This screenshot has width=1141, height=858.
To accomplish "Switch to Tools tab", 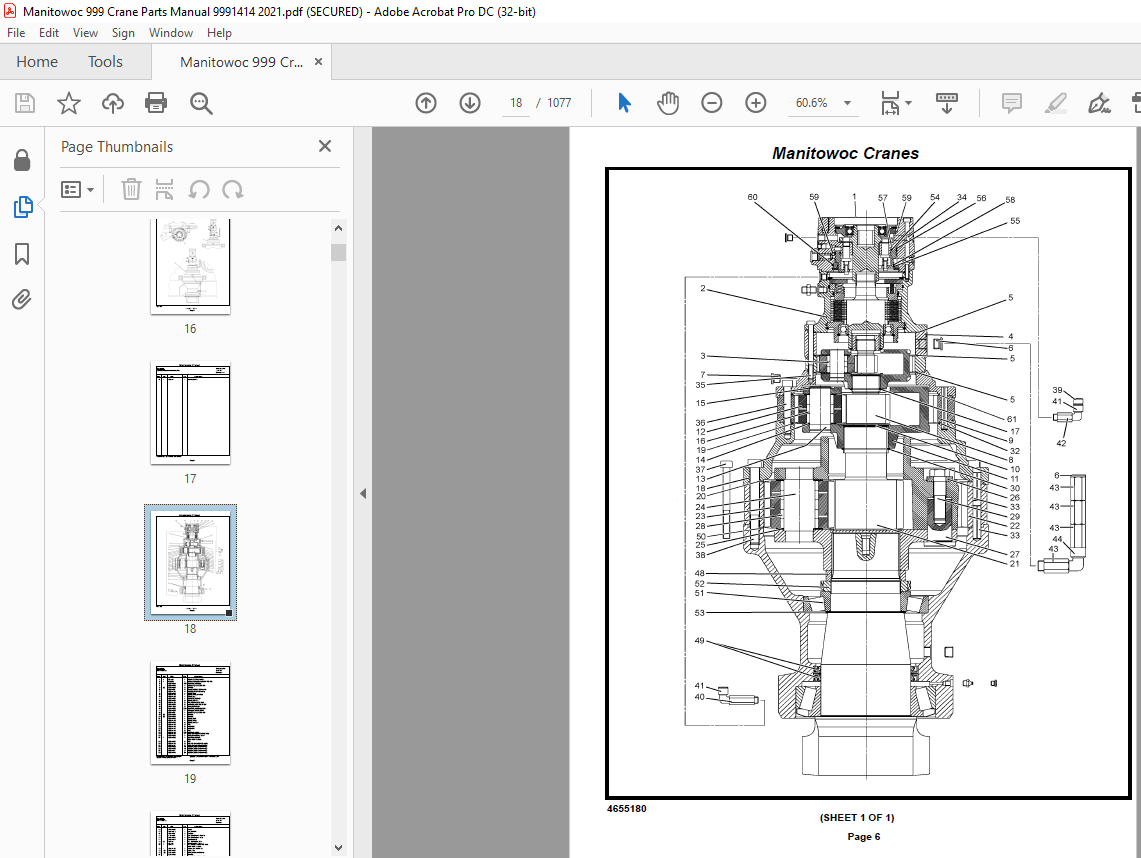I will point(106,62).
